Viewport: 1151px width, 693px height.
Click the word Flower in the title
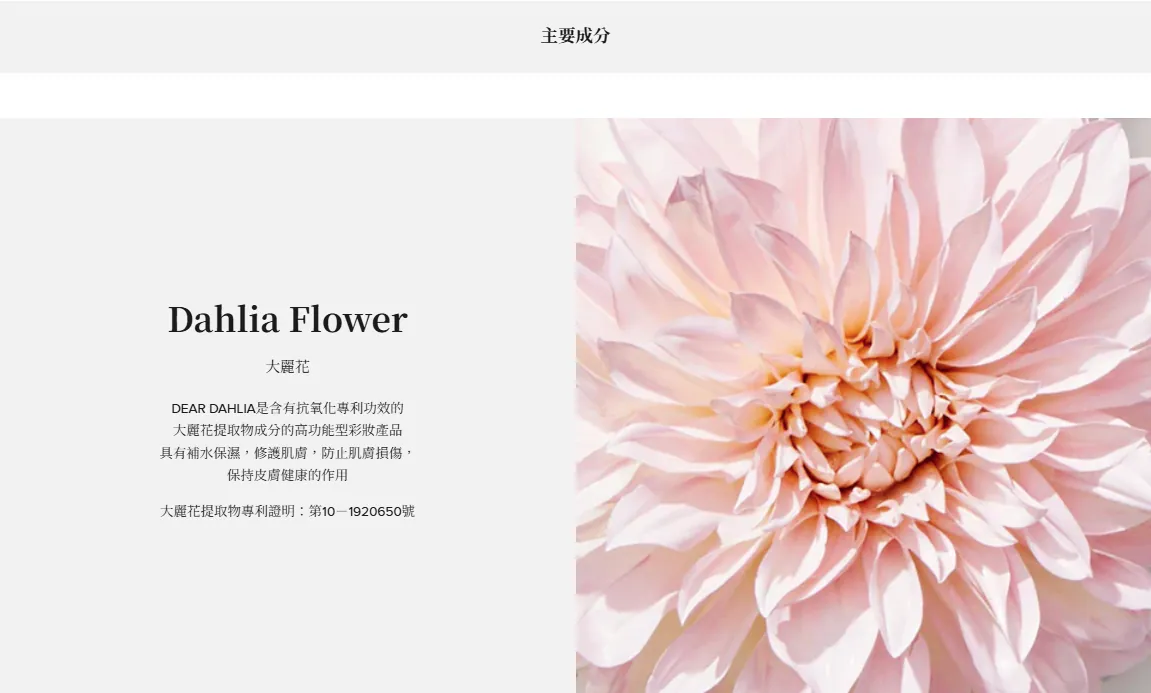[x=348, y=319]
